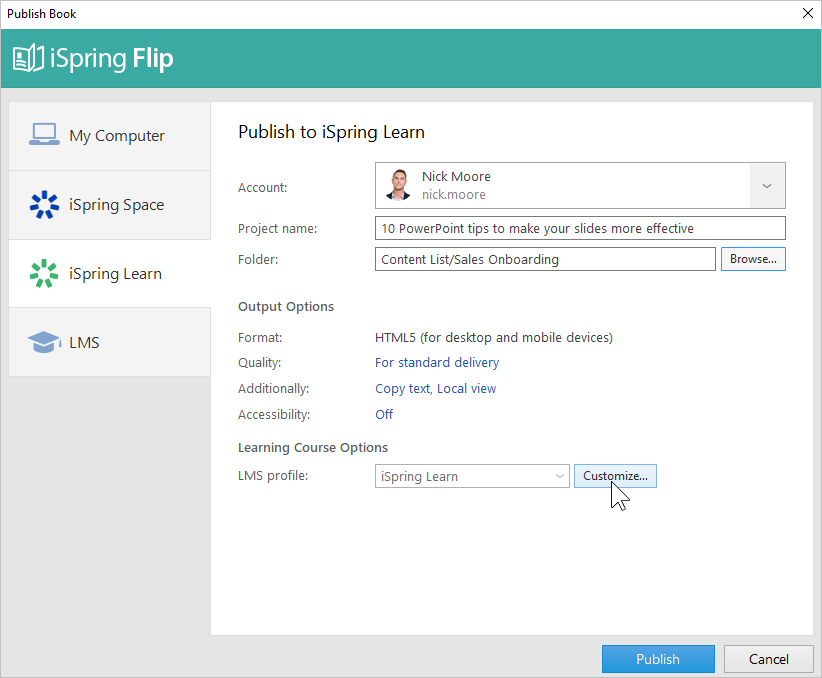The height and width of the screenshot is (678, 822).
Task: Click the green iSpring Learn icon
Action: click(x=44, y=273)
